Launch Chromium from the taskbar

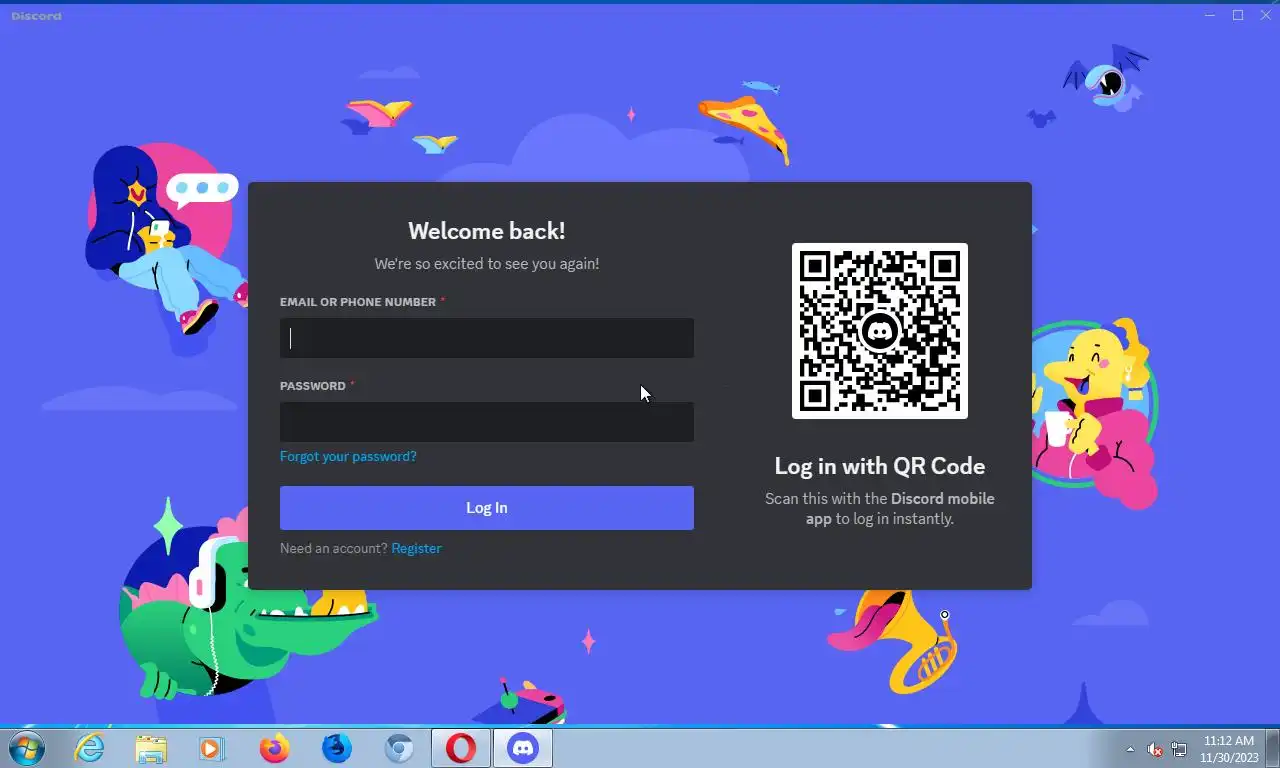click(399, 748)
